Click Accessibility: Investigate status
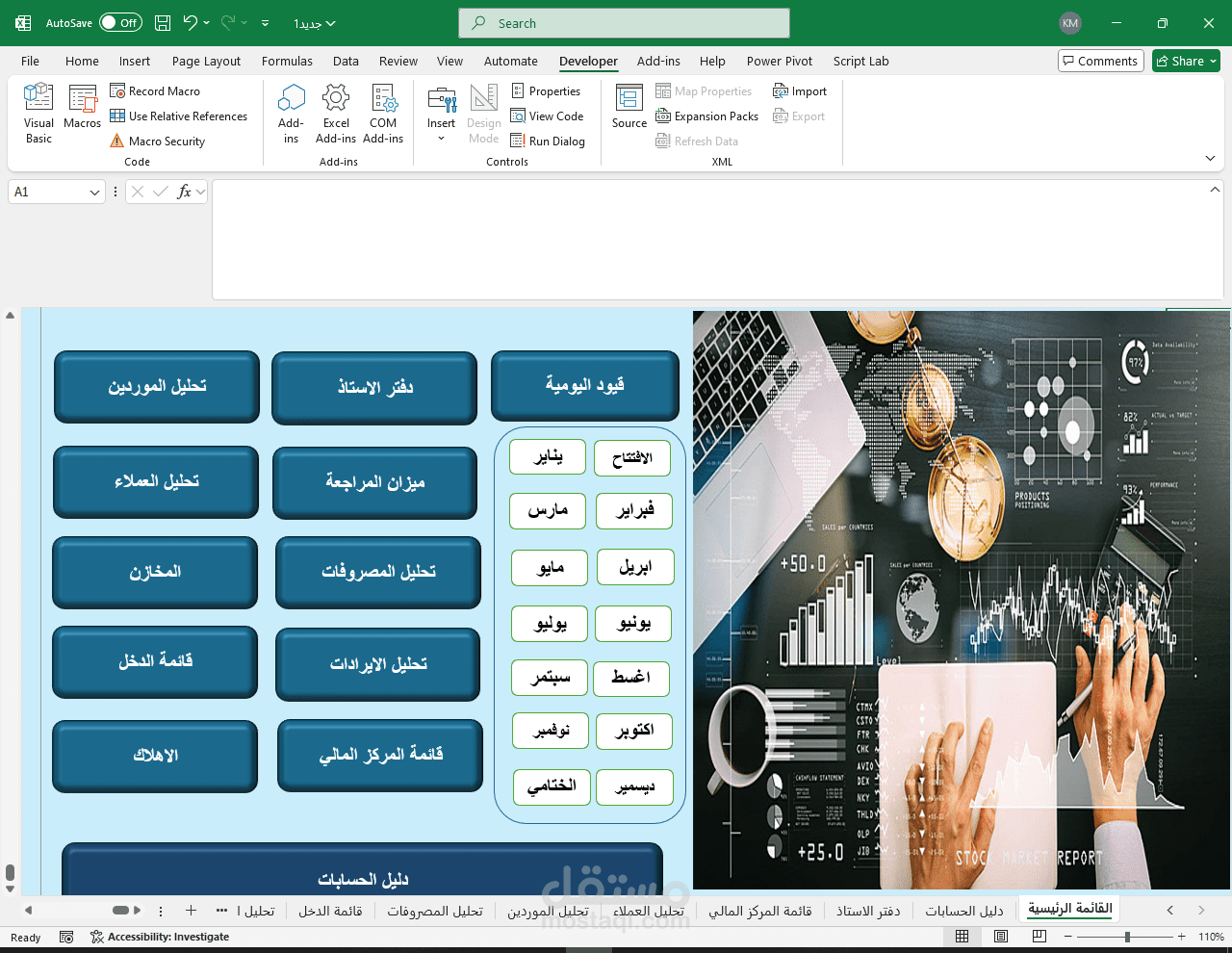The image size is (1232, 953). point(160,937)
